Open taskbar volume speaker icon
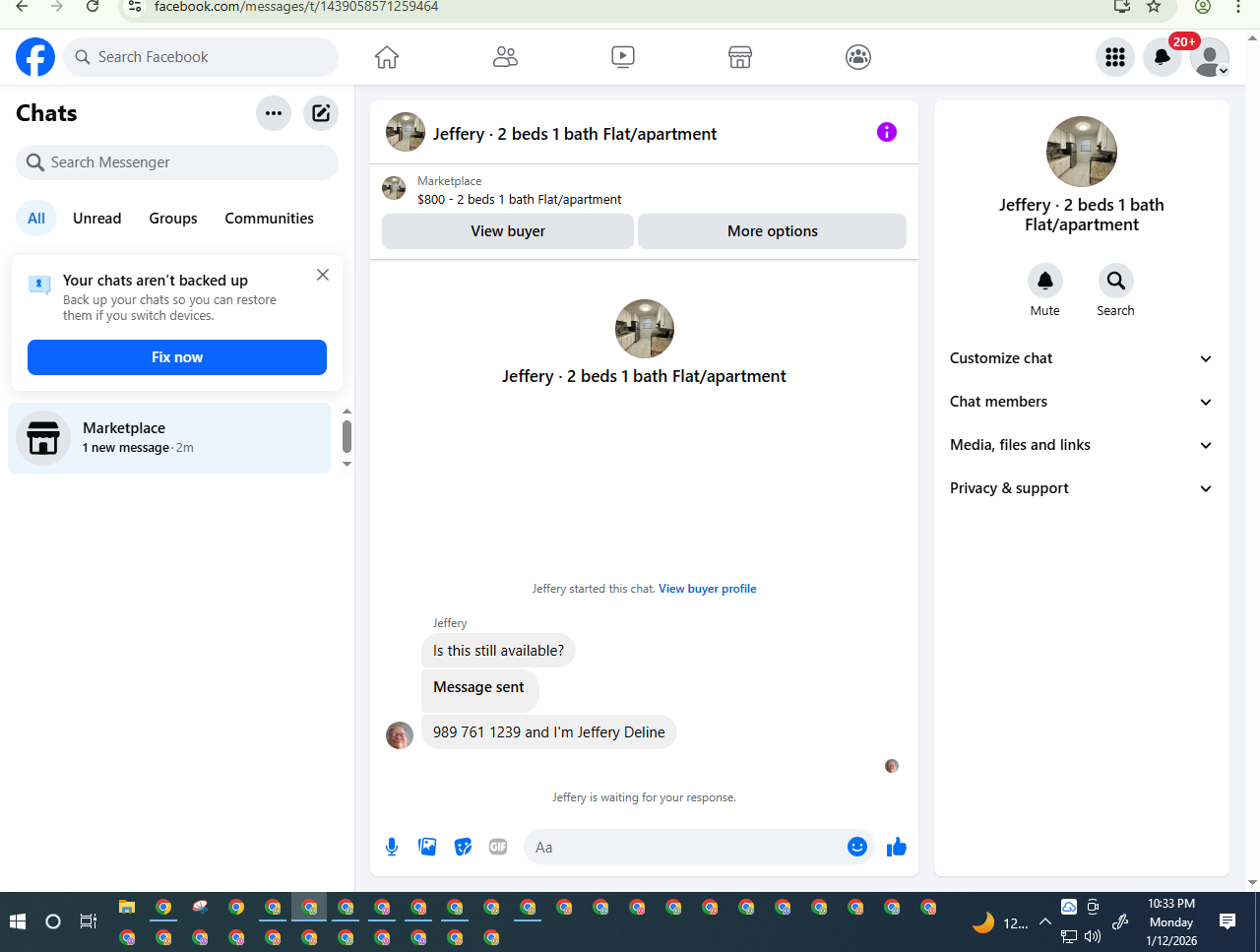The image size is (1260, 952). (1093, 936)
